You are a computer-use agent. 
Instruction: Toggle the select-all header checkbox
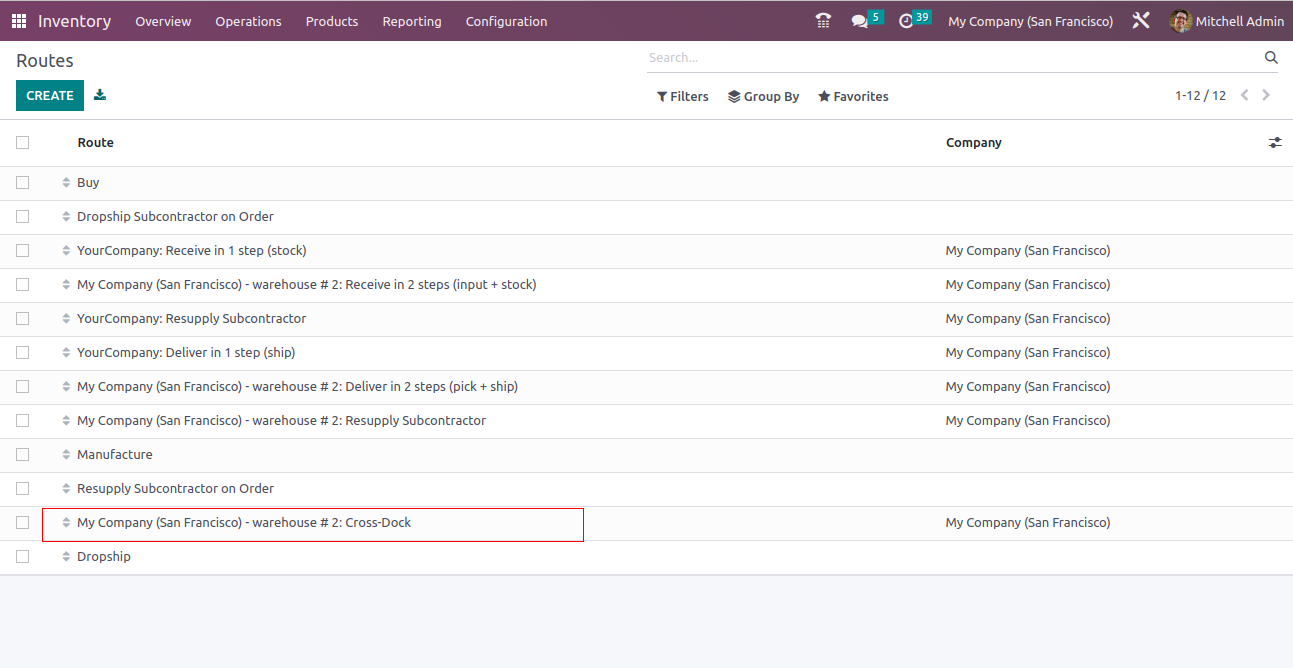tap(23, 143)
